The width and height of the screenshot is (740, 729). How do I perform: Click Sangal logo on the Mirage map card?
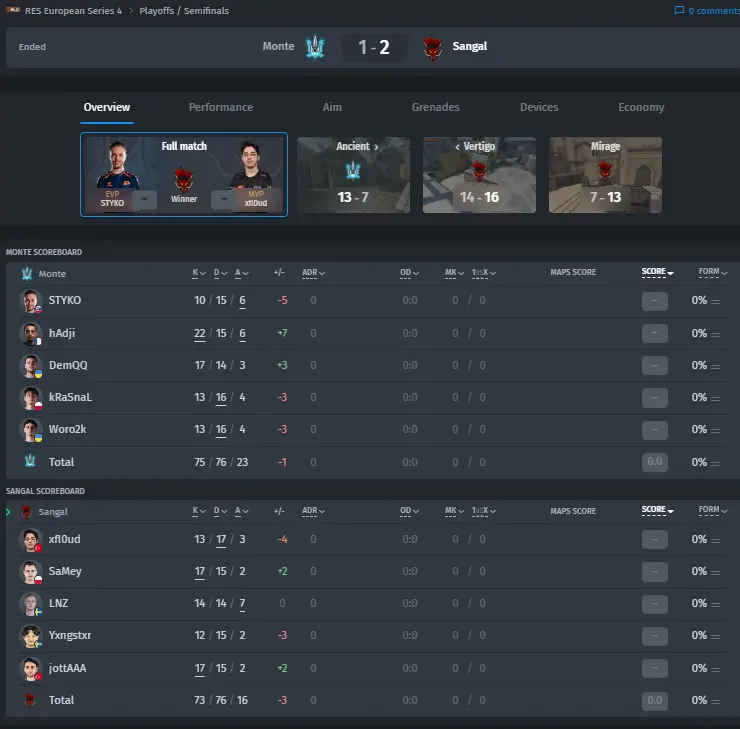click(605, 170)
